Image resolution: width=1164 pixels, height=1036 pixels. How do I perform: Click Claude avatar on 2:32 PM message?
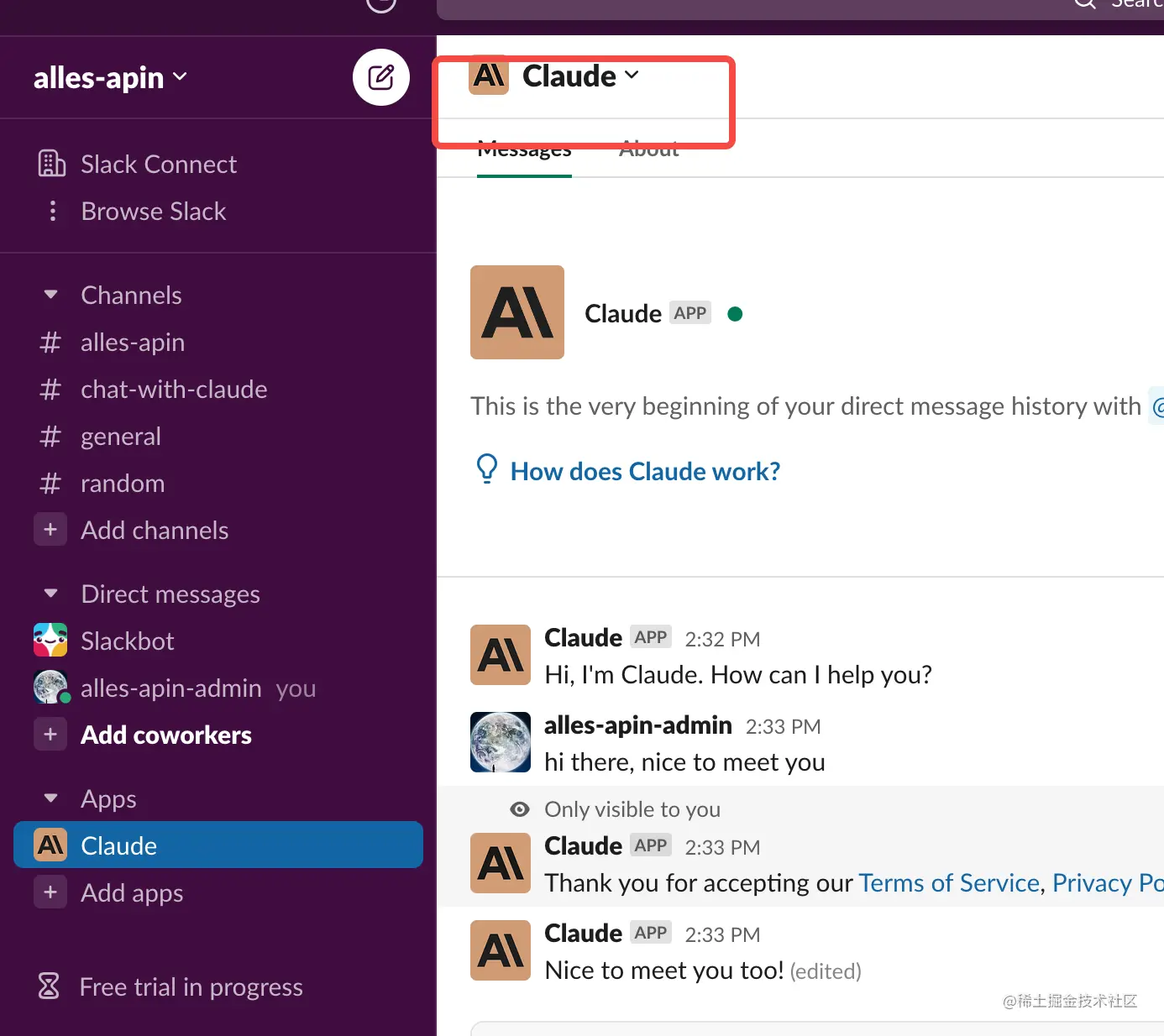501,655
